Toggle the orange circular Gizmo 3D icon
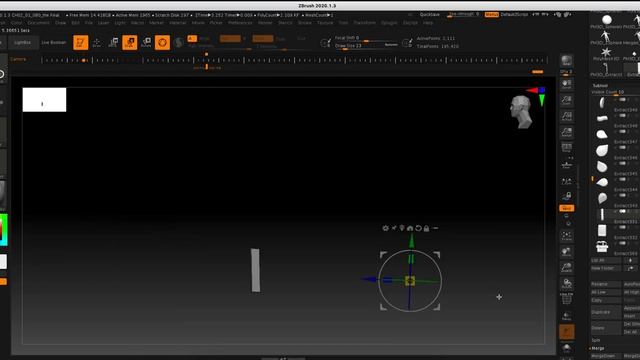This screenshot has height=360, width=640. pos(162,42)
